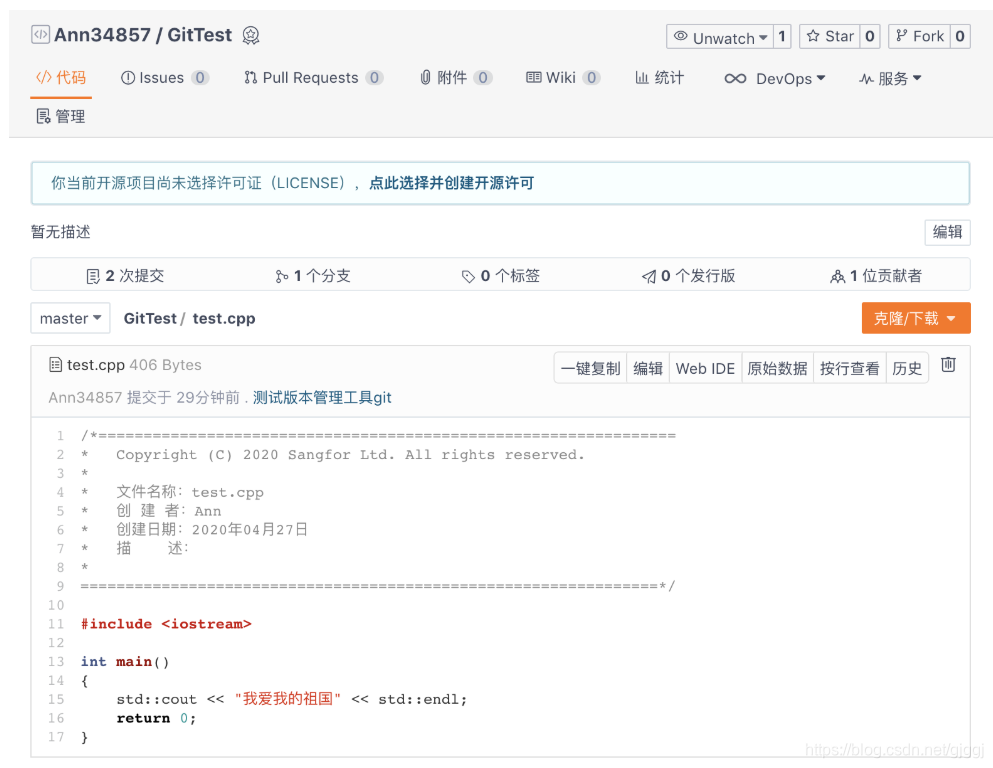
Task: Click the repository code icon beside Ann34857
Action: click(x=41, y=34)
